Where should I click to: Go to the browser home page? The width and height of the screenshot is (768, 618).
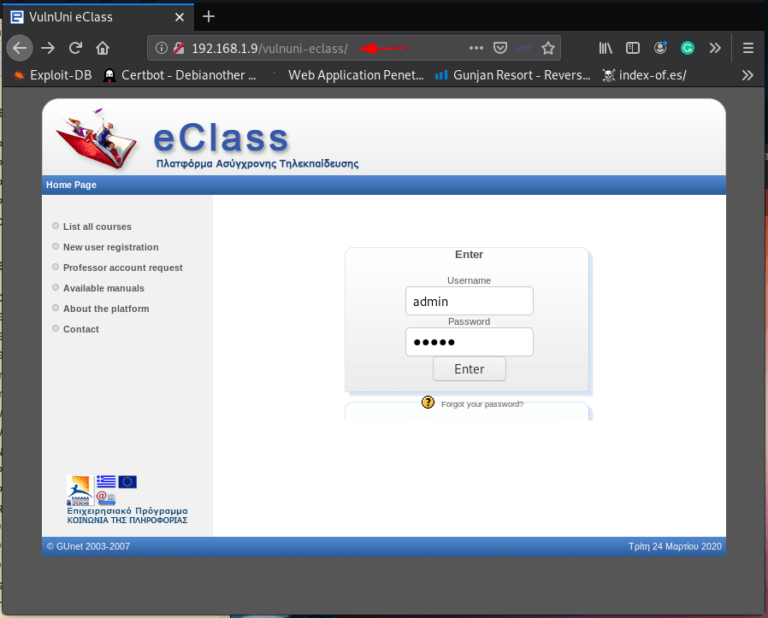point(103,48)
